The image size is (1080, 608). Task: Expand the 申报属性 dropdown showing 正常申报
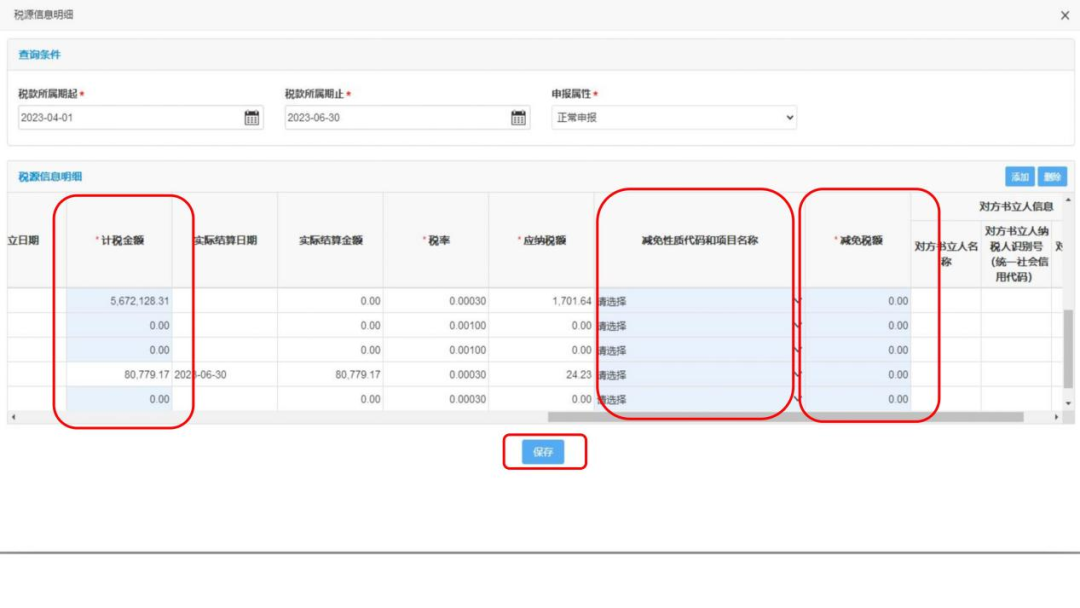[674, 118]
